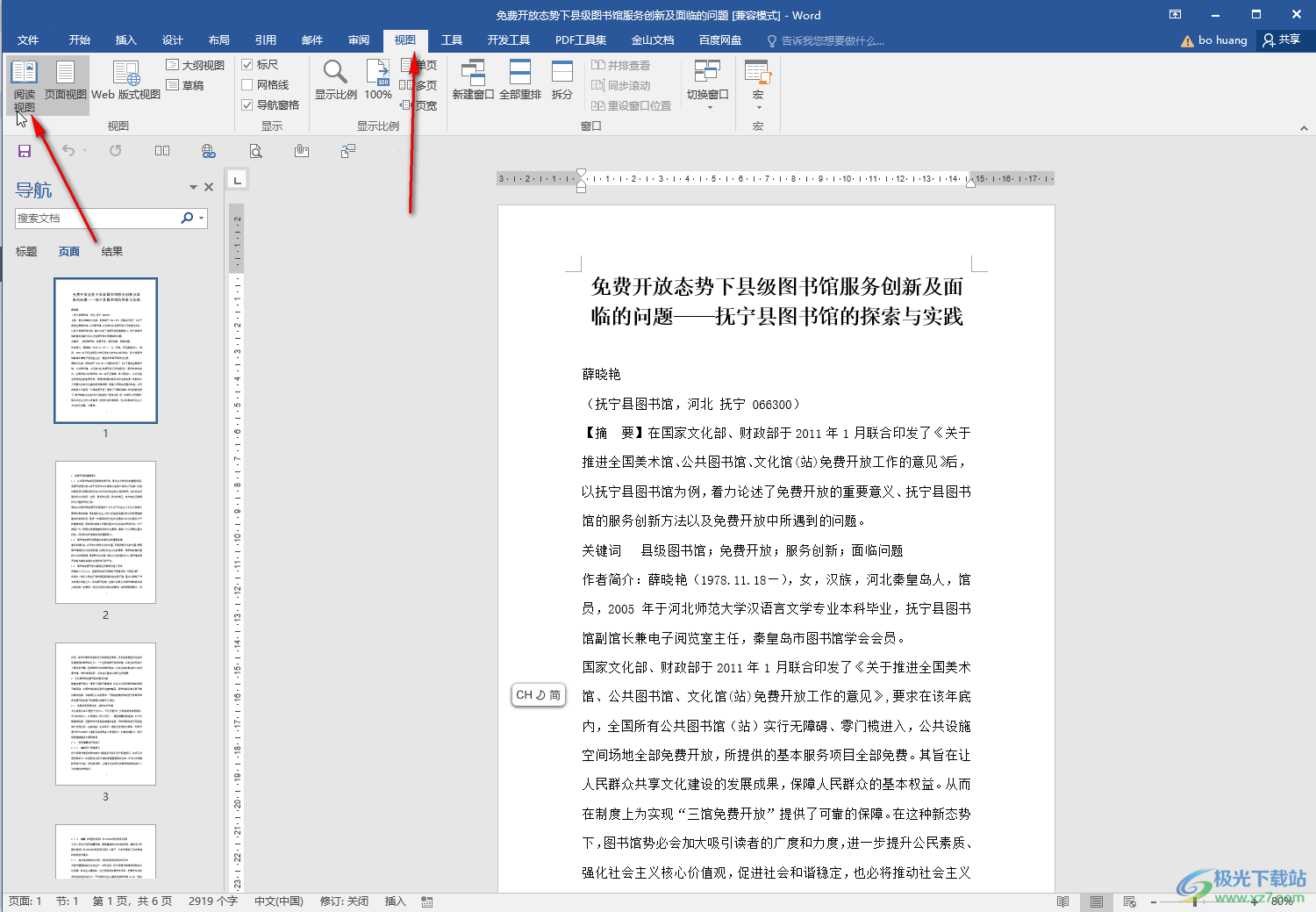Set zoom to 100%
This screenshot has width=1316, height=912.
click(378, 81)
